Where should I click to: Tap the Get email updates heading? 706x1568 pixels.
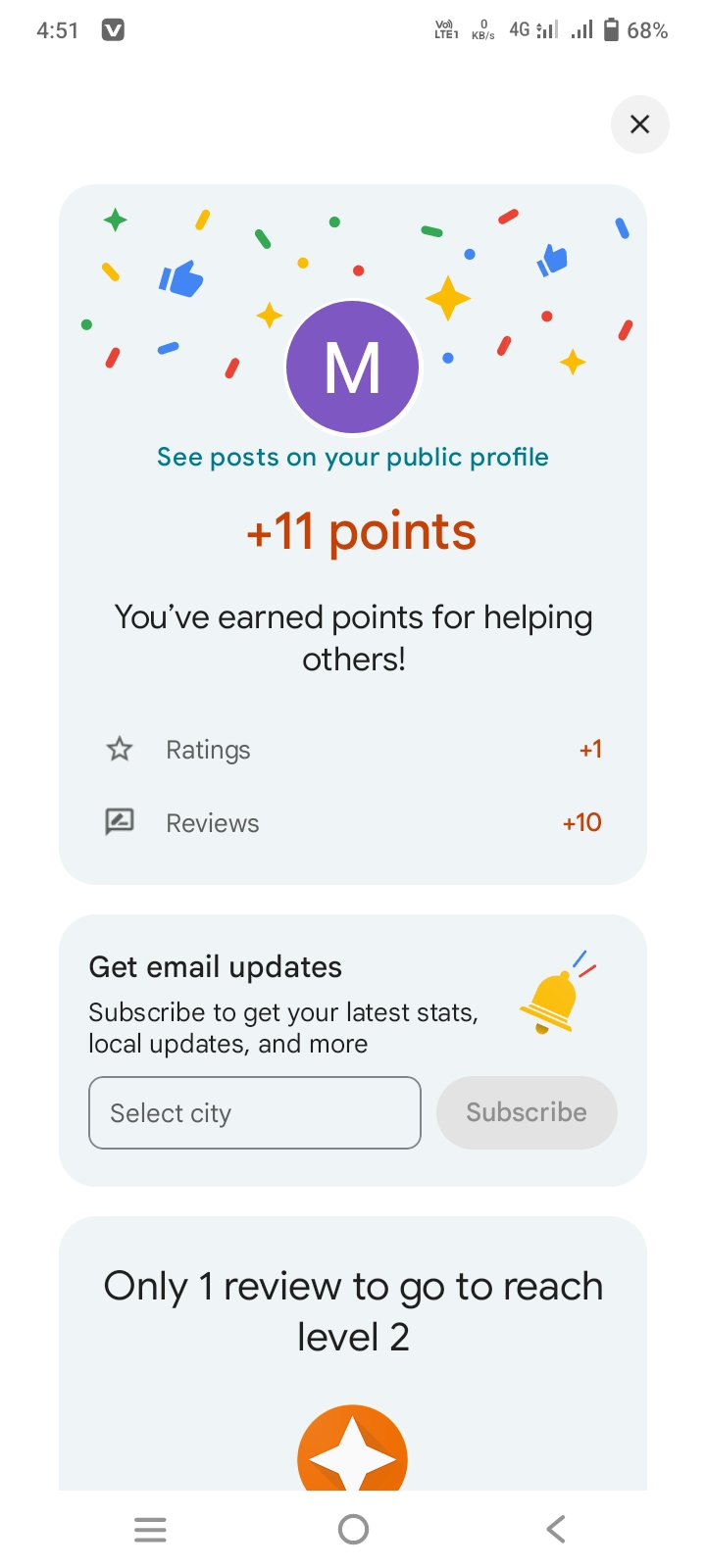[x=216, y=967]
